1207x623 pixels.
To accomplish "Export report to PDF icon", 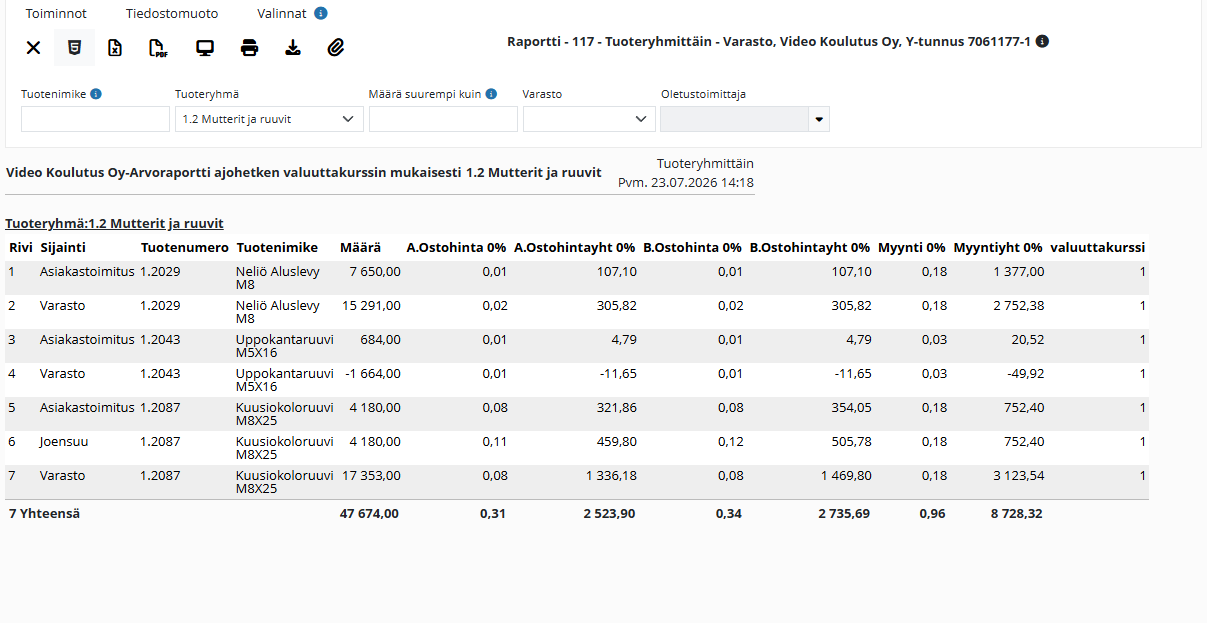I will tap(158, 47).
